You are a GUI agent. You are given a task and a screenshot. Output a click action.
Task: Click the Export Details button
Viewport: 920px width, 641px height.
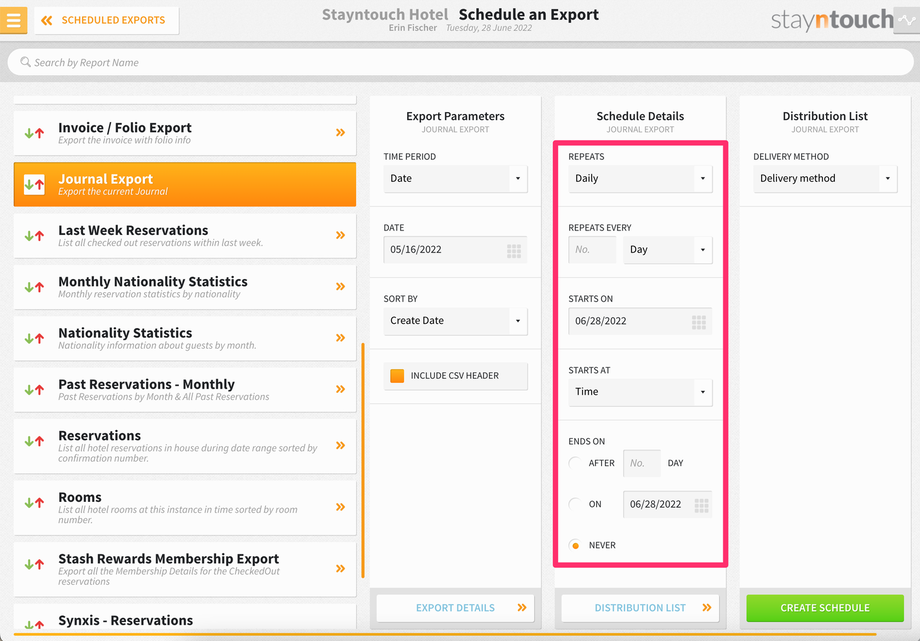coord(455,608)
